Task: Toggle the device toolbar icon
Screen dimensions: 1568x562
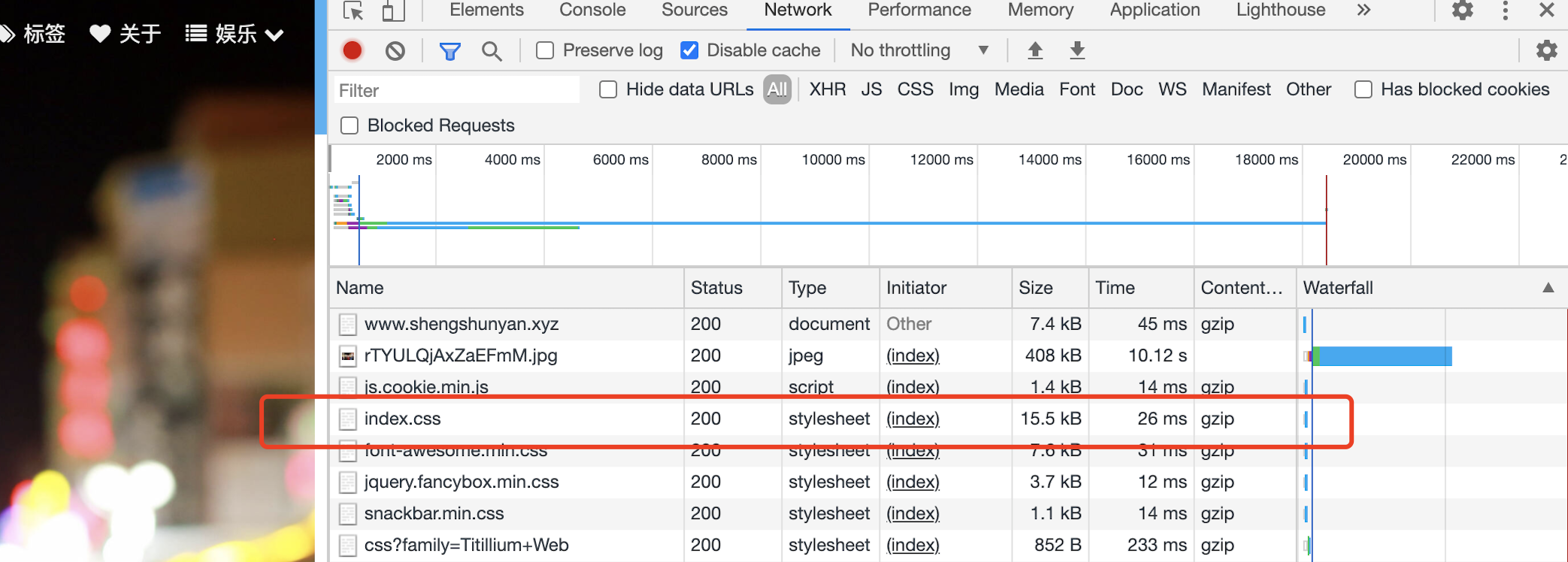Action: (x=392, y=11)
